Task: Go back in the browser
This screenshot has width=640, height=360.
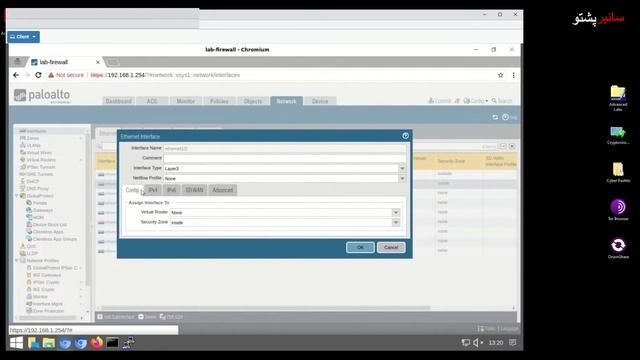Action: [16, 75]
